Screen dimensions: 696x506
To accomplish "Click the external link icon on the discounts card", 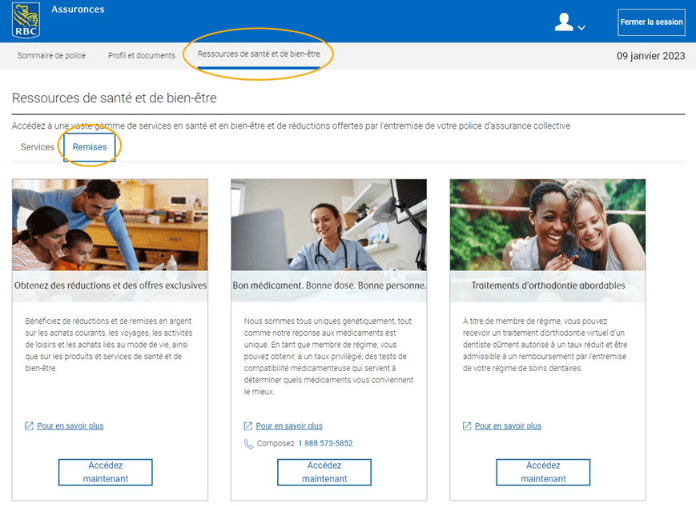I will (x=29, y=426).
